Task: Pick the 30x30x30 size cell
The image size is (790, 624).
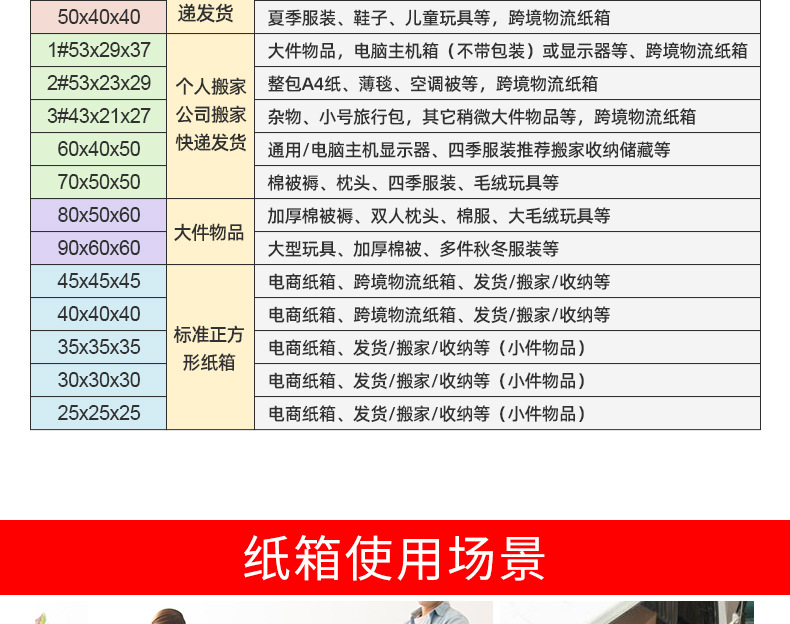Action: tap(99, 380)
